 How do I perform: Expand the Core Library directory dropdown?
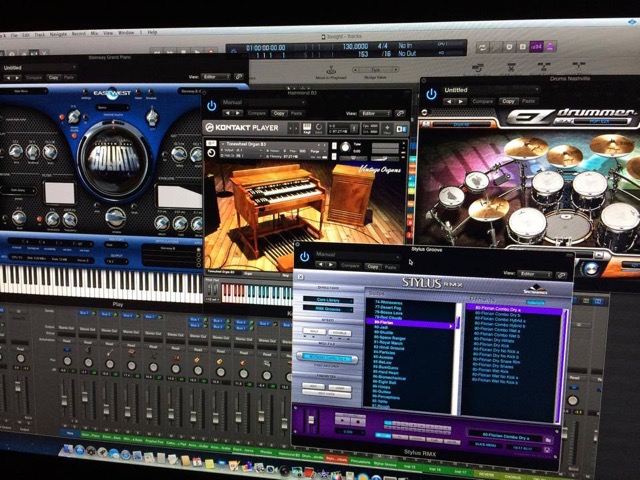pyautogui.click(x=328, y=299)
